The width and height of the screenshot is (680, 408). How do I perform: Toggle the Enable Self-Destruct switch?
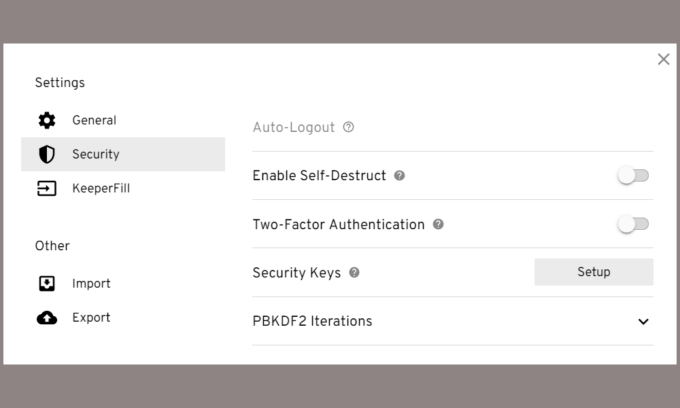pos(633,176)
